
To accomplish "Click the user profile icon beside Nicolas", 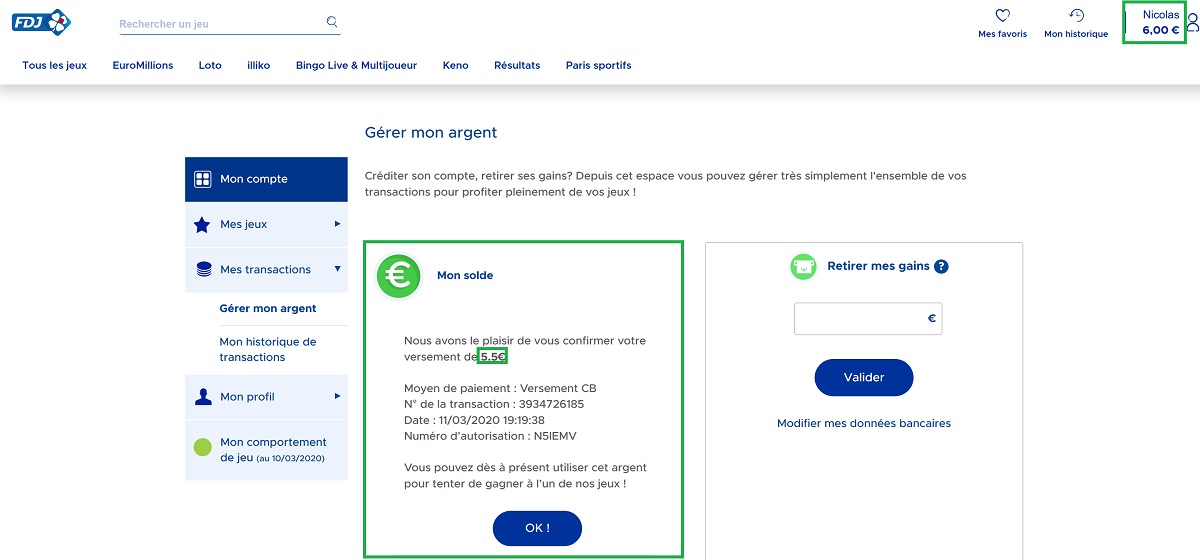I will (1192, 22).
